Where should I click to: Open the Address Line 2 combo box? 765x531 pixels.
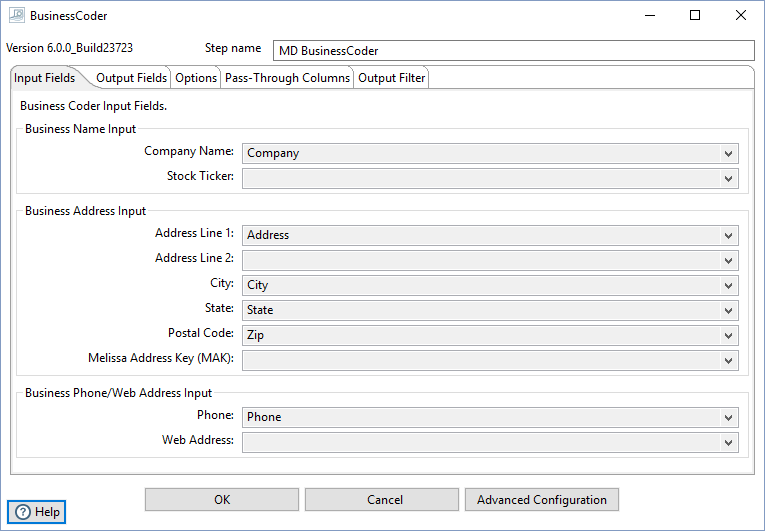point(727,260)
